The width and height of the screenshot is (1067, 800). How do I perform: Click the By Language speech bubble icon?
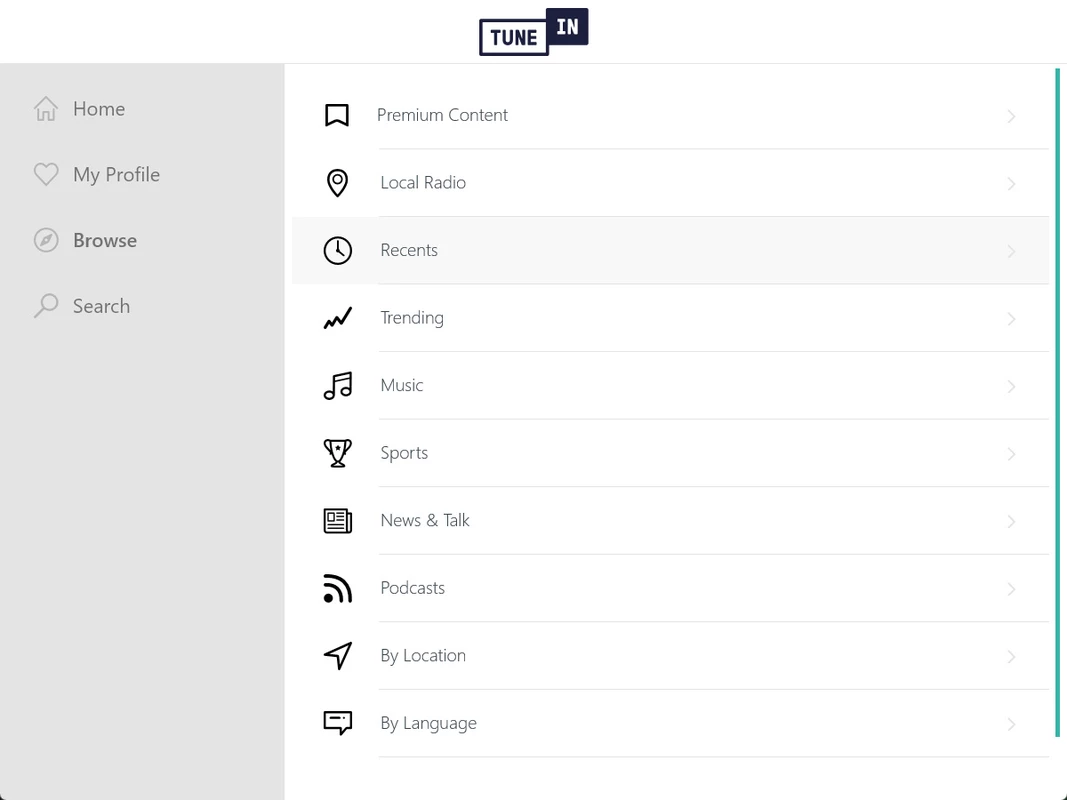[x=338, y=723]
